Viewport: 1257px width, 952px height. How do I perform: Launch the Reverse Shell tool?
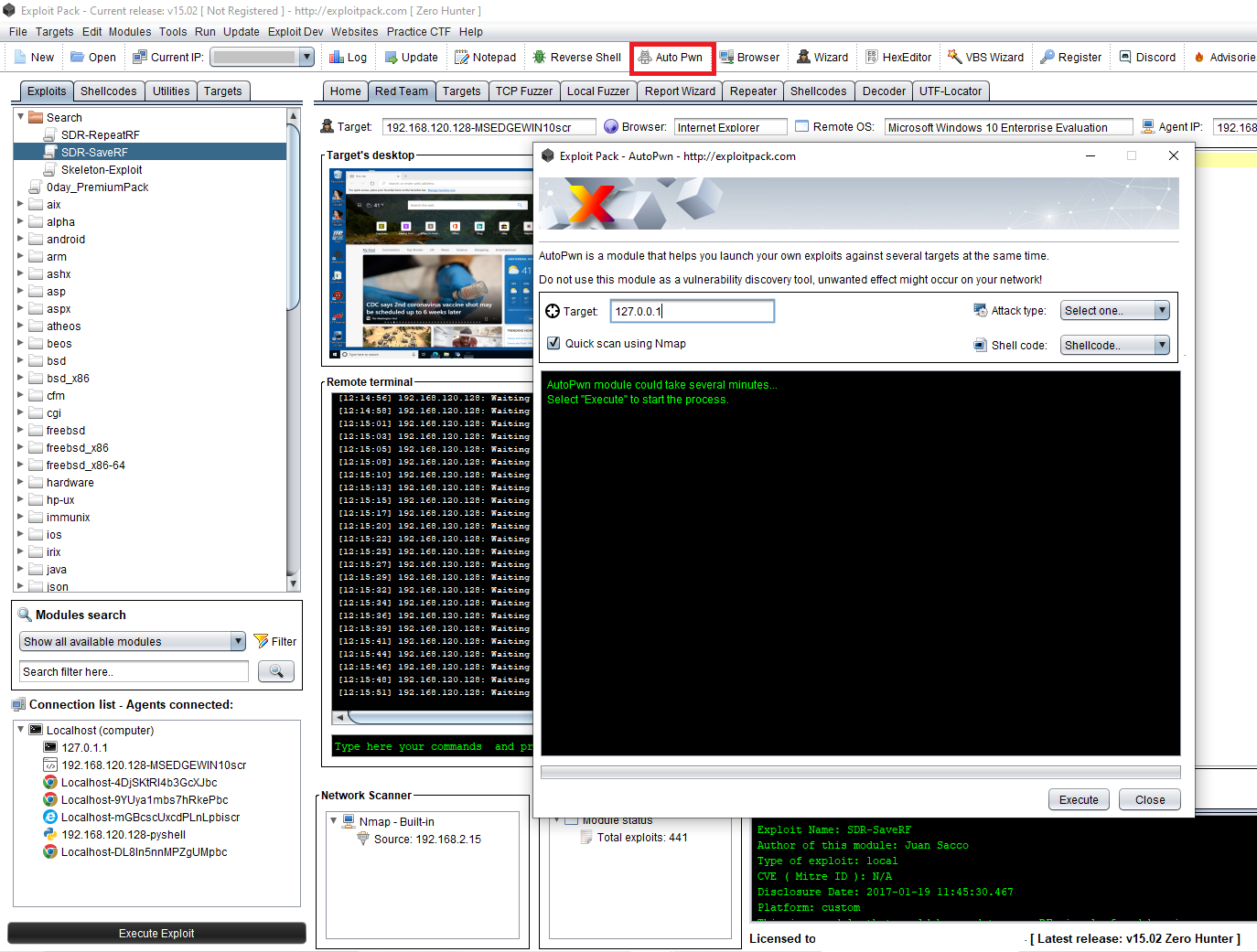click(x=576, y=57)
